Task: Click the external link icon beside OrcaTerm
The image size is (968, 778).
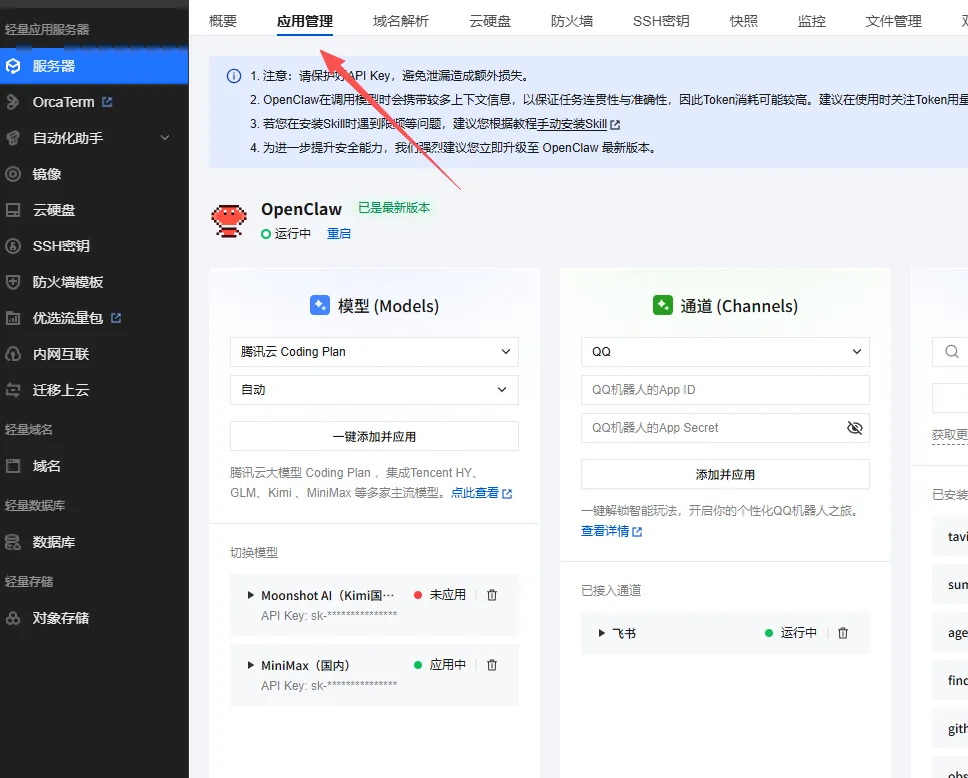Action: pos(107,102)
